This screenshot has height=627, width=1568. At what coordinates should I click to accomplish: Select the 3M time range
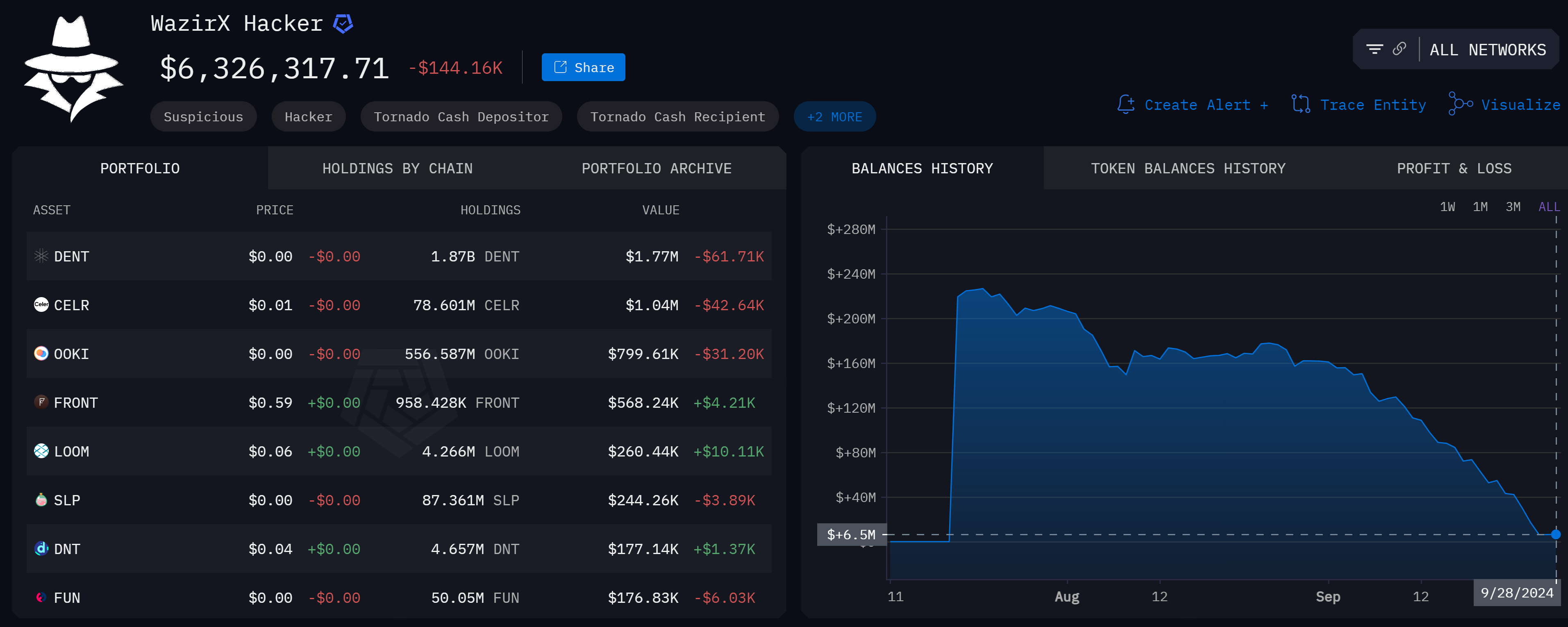[1513, 207]
